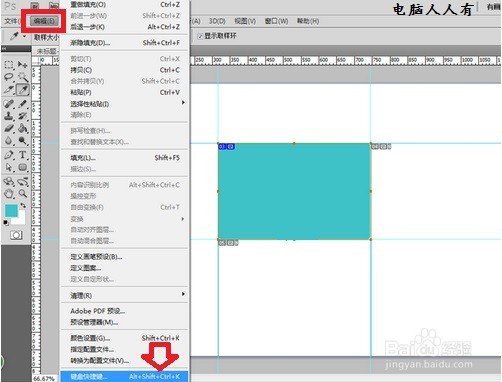Close the open 编辑(E) menu
This screenshot has width=502, height=382.
[x=44, y=21]
